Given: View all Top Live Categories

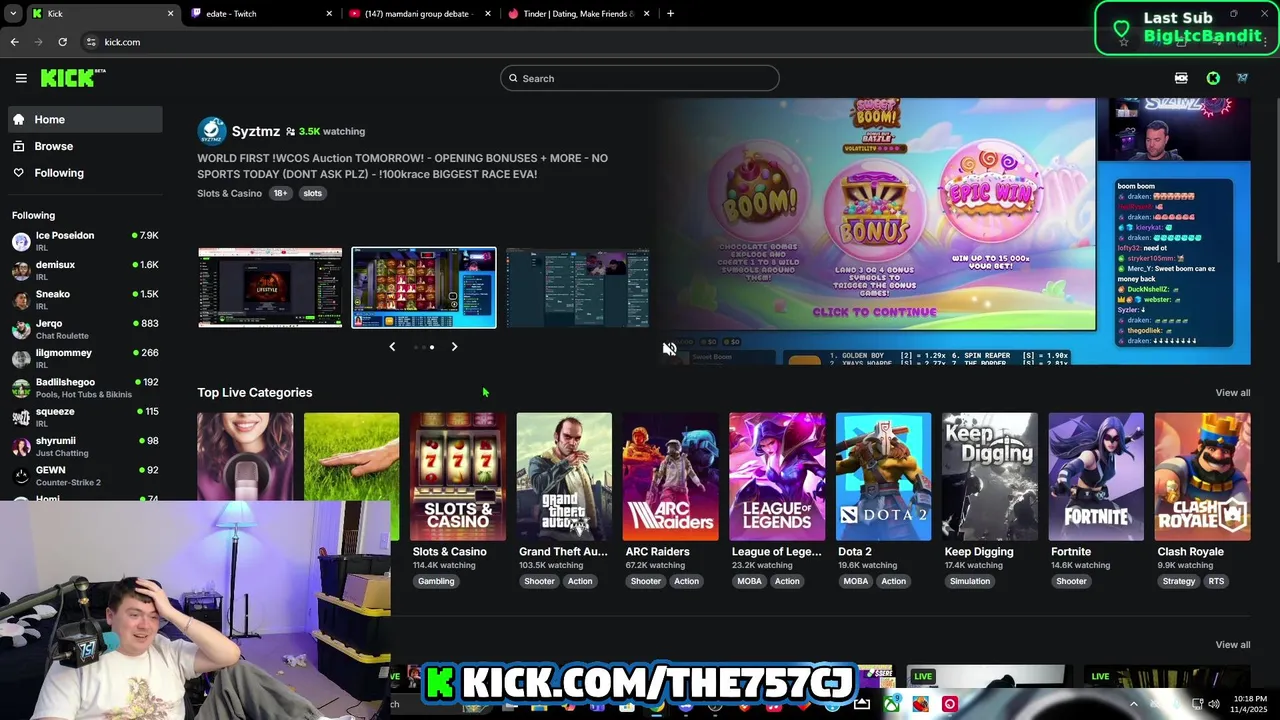Looking at the screenshot, I should [x=1232, y=393].
